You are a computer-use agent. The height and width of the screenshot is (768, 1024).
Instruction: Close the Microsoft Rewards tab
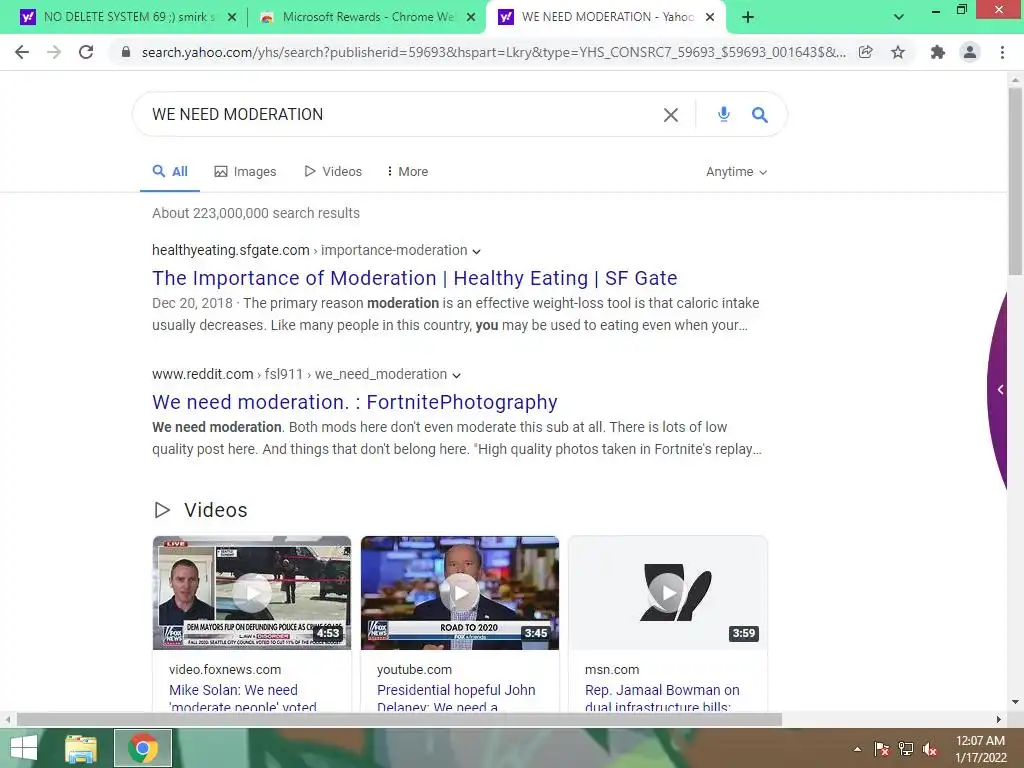(x=471, y=18)
